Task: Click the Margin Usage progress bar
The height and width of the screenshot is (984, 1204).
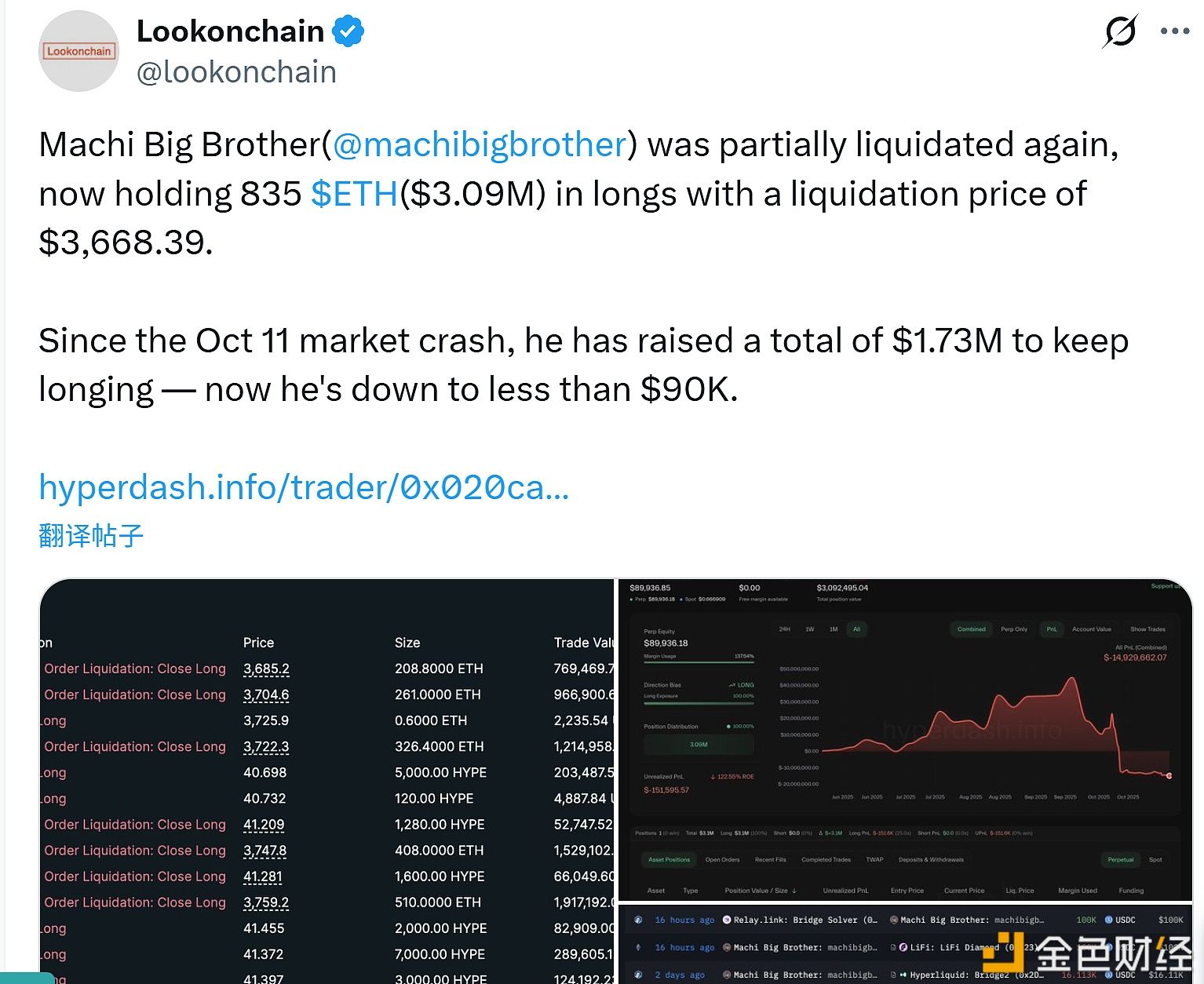Action: pyautogui.click(x=699, y=662)
